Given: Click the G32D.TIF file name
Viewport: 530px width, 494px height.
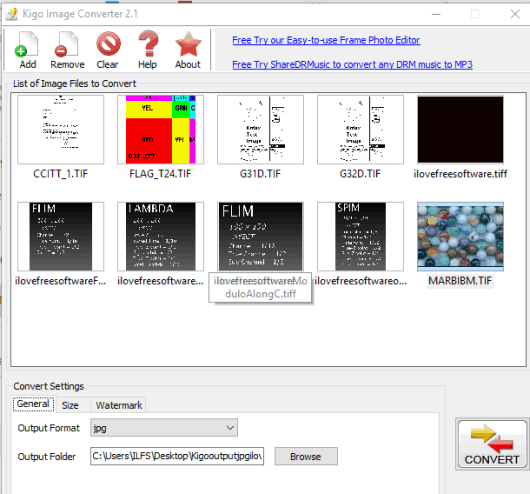Looking at the screenshot, I should tap(360, 174).
